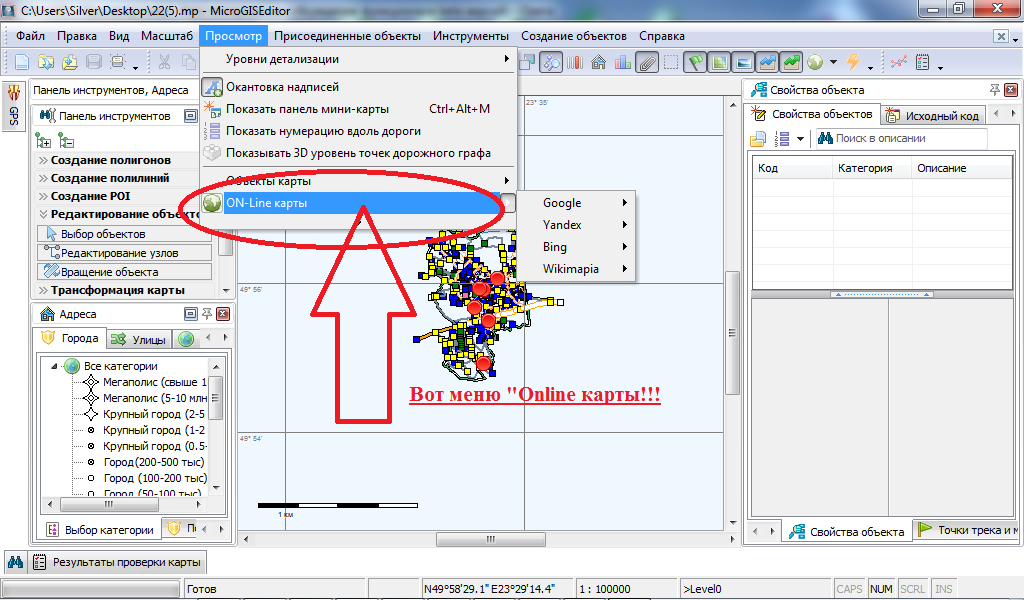Screen dimensions: 1024x600
Task: Click the New document icon in toolbar
Action: (21, 62)
